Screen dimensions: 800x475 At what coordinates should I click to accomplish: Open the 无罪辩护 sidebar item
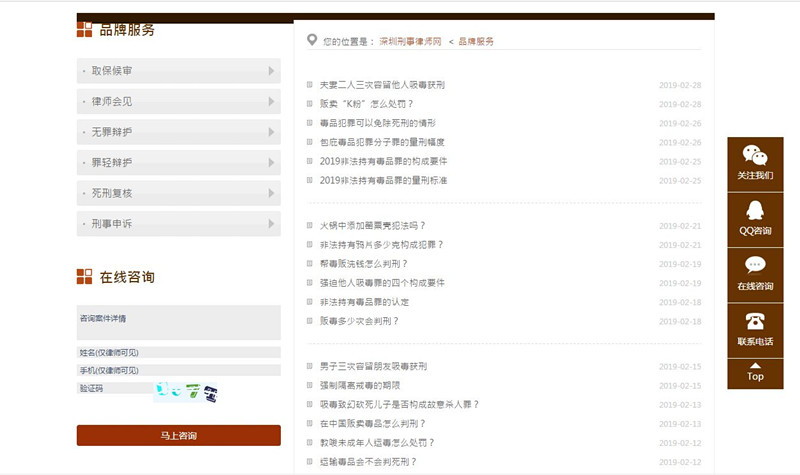[178, 132]
